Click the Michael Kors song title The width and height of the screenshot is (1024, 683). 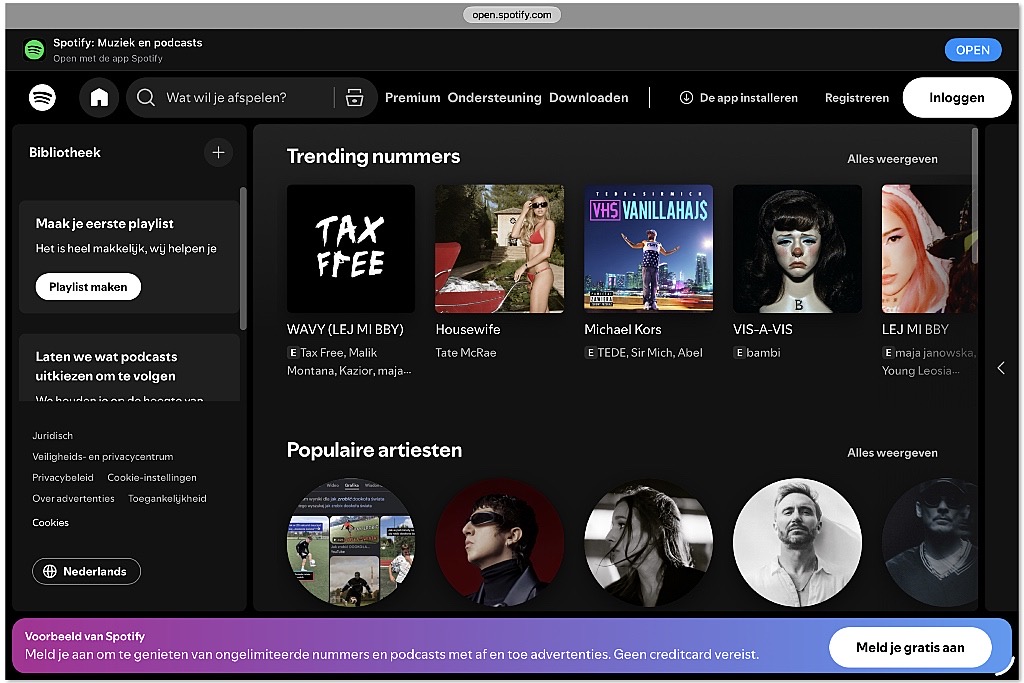point(623,330)
